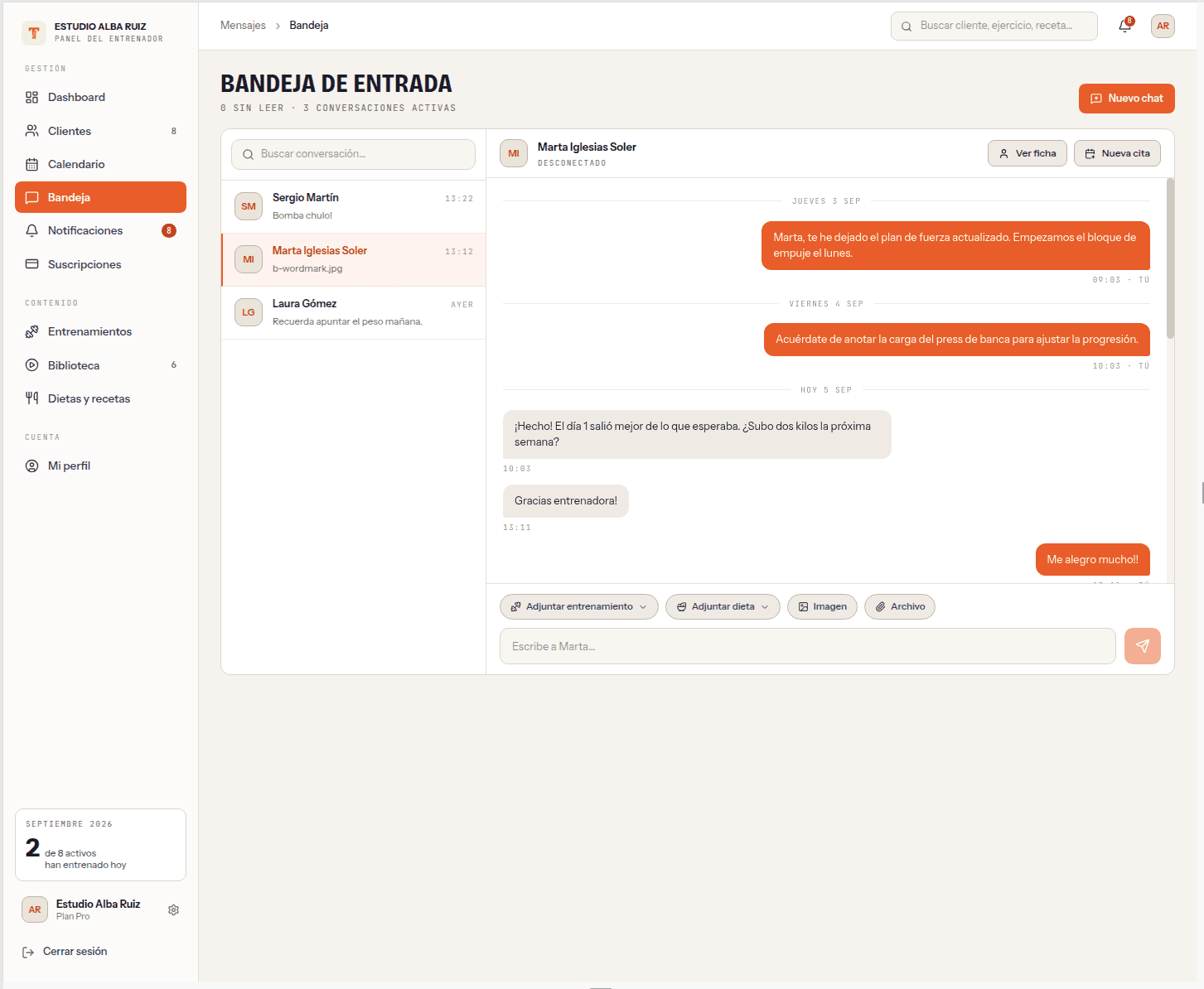Click the Septiembre 2026 activity card

[100, 845]
